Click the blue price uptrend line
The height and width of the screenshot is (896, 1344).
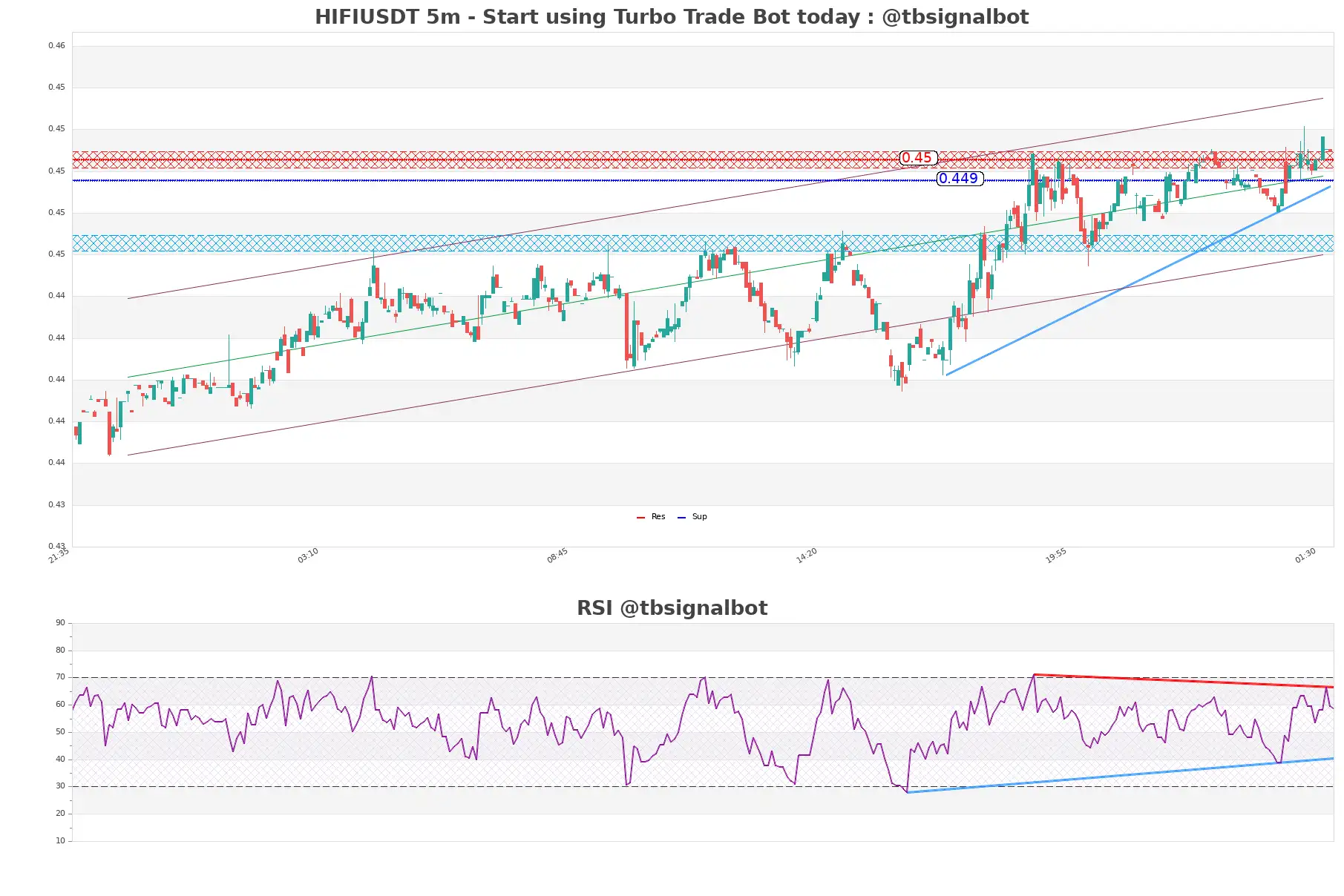[x=1138, y=280]
